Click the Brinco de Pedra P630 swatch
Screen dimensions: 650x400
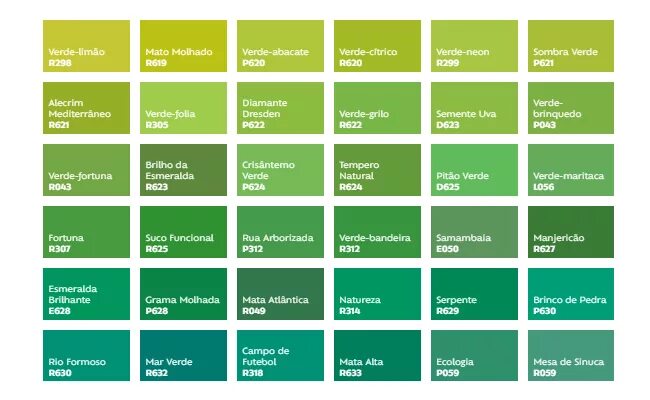coord(571,294)
